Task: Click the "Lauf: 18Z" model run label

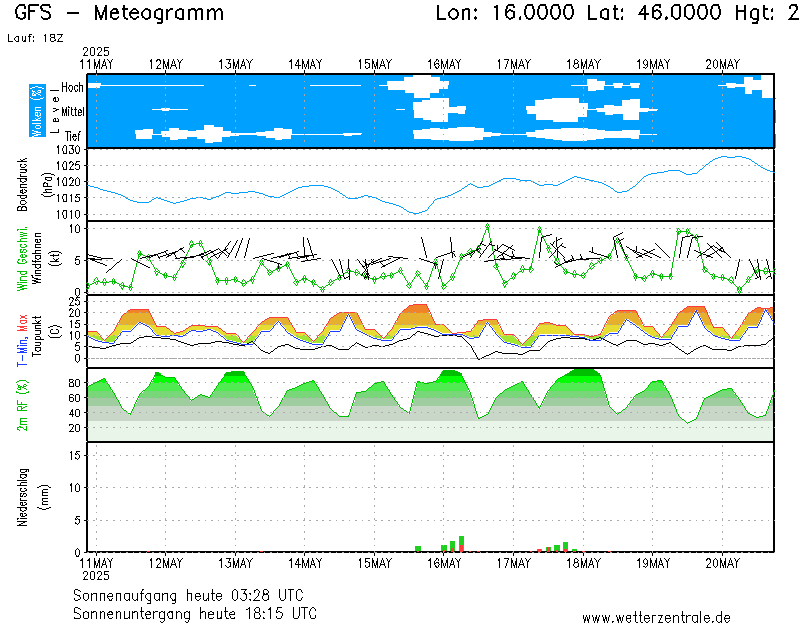Action: tap(35, 38)
